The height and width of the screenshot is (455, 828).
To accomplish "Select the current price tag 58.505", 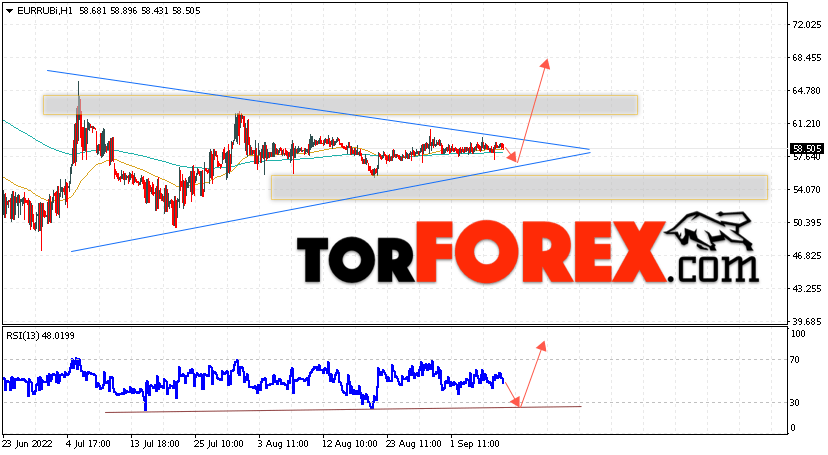I will coord(807,149).
